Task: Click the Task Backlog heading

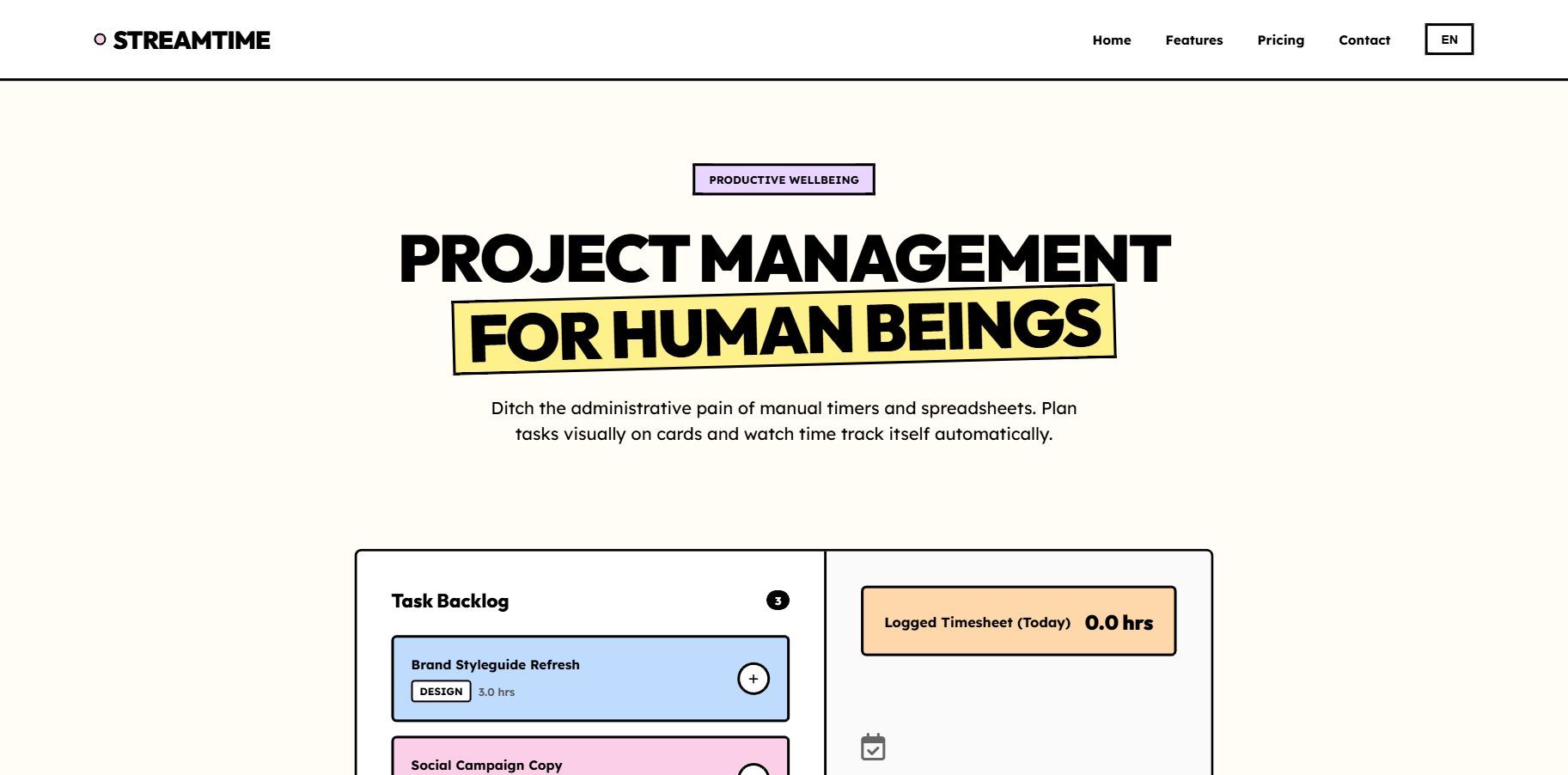Action: pos(450,601)
